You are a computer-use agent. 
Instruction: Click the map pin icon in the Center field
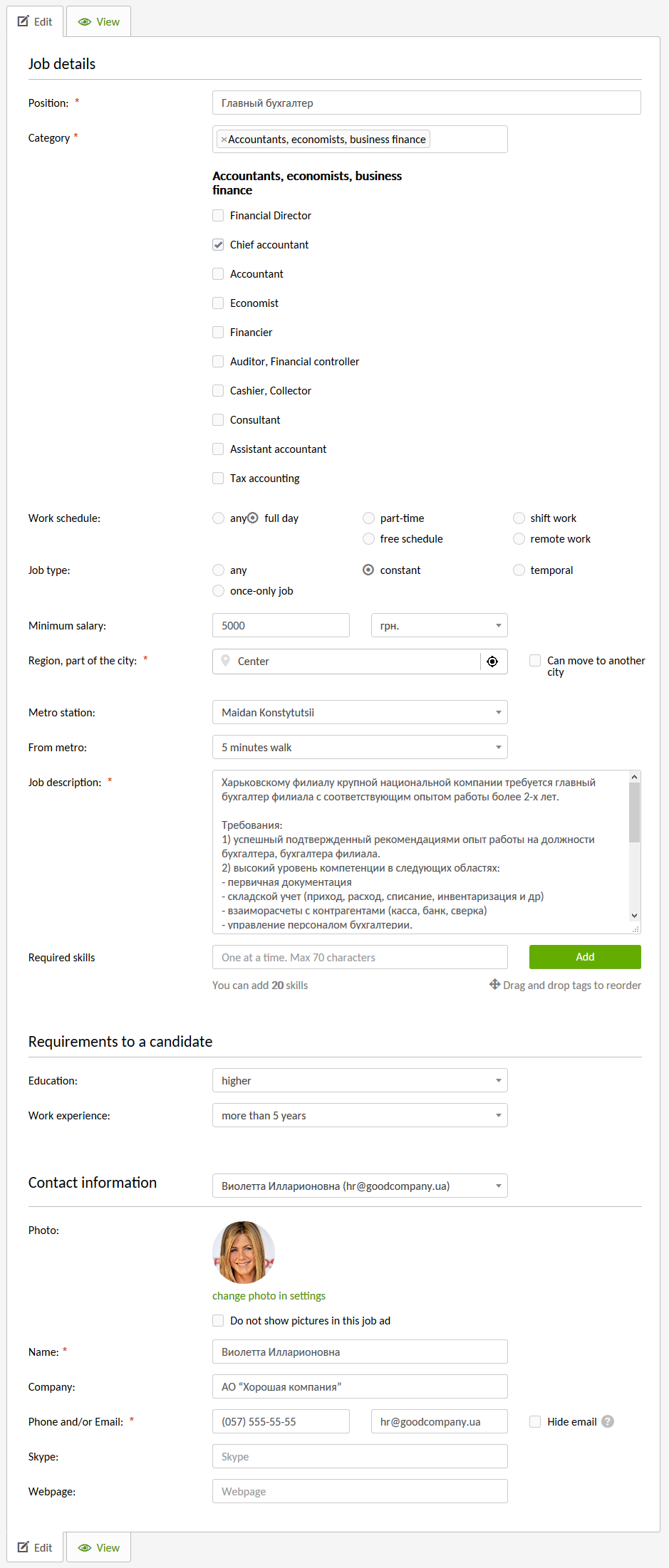pyautogui.click(x=226, y=661)
